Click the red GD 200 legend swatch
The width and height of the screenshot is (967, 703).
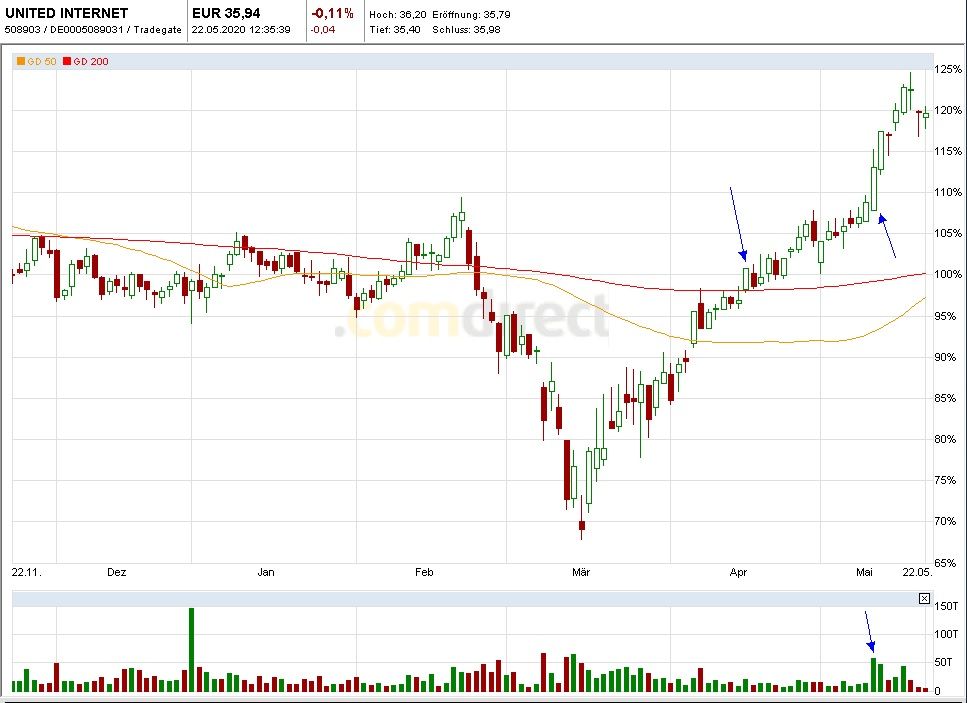click(x=68, y=62)
